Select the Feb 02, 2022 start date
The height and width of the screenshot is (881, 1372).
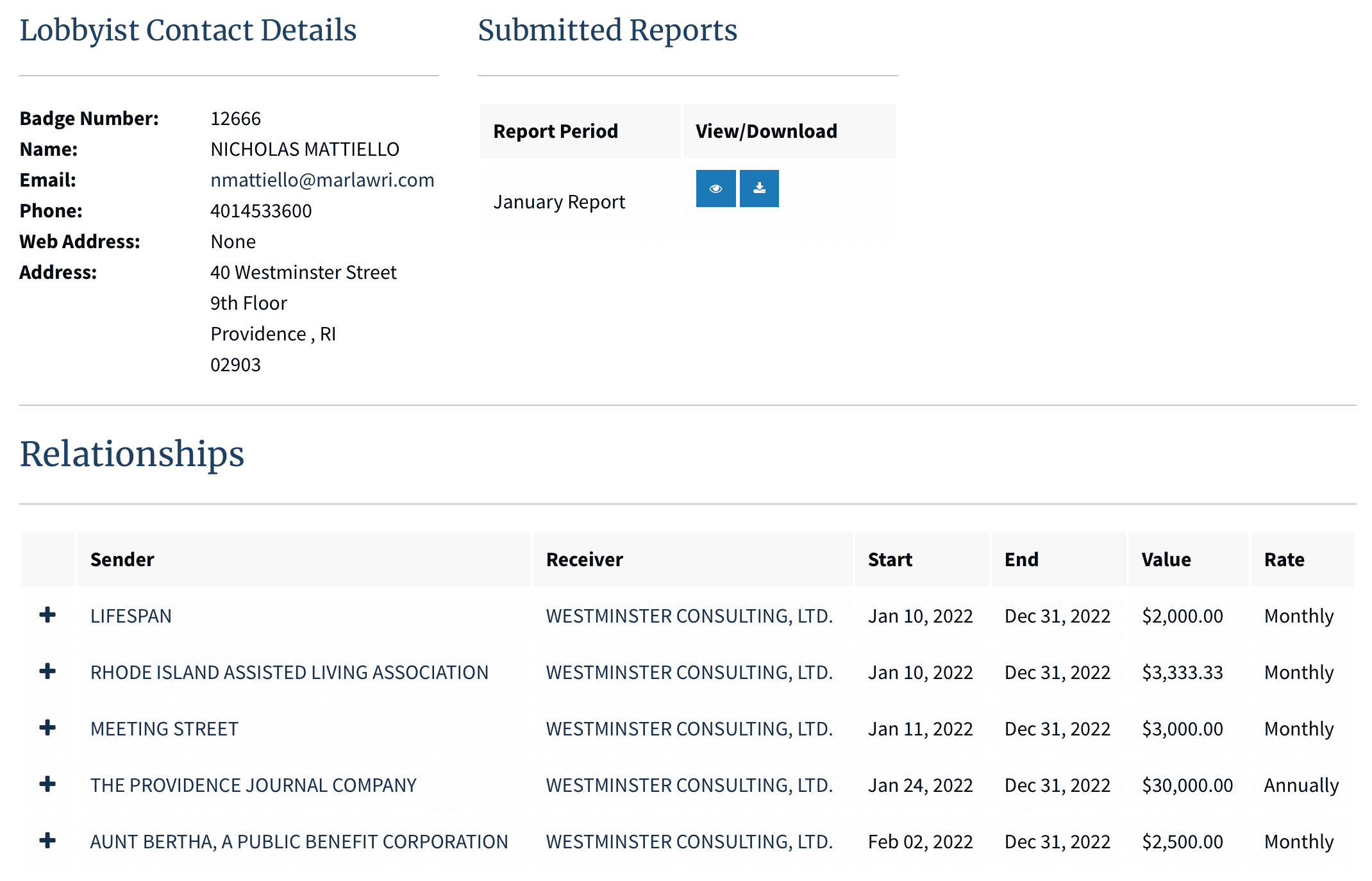(921, 842)
